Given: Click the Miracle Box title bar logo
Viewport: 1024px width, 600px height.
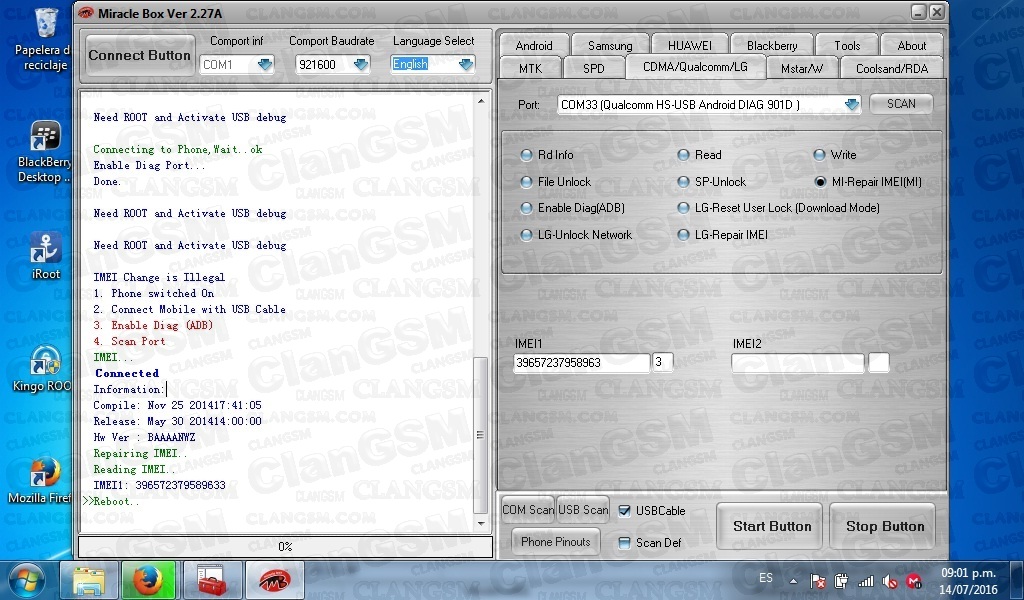Looking at the screenshot, I should pos(85,12).
